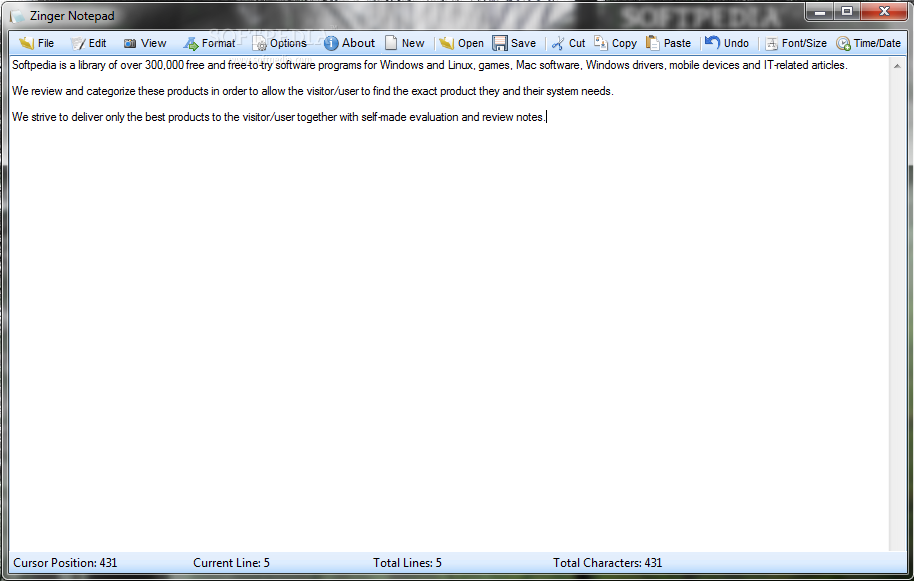Image resolution: width=914 pixels, height=581 pixels.
Task: Click the Edit pencil icon
Action: 78,43
